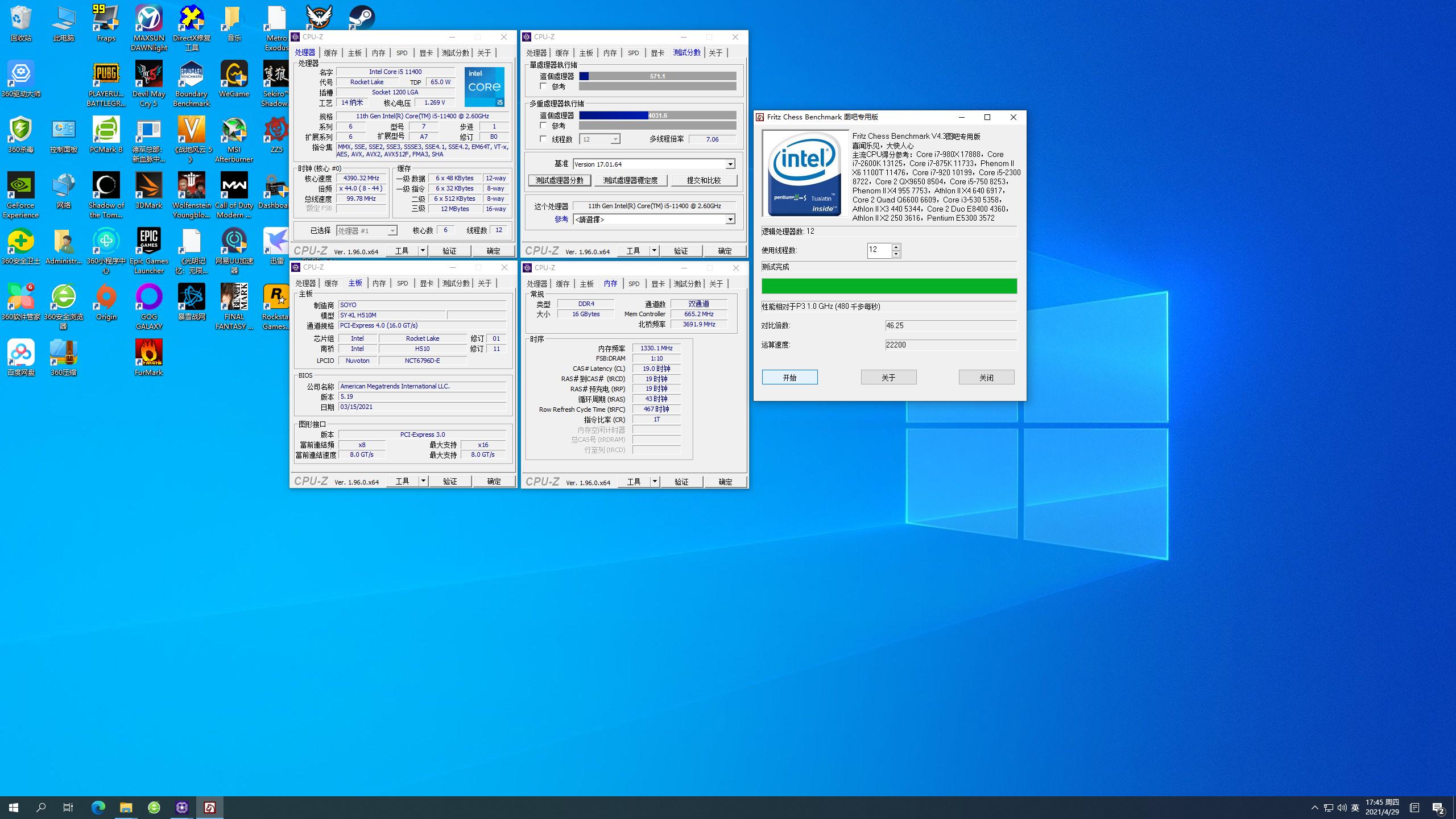Screen dimensions: 1456x819
Task: Tick the multi-thread reference checkbox
Action: pos(543,126)
